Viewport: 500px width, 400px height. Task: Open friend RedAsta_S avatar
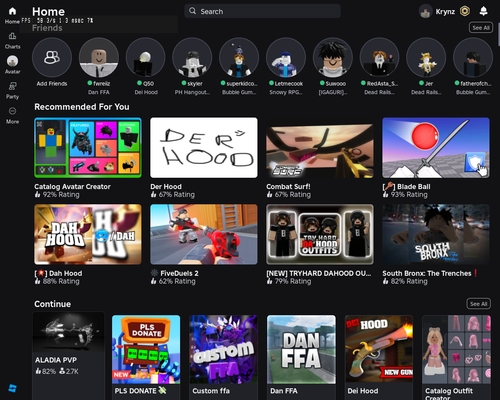[379, 57]
